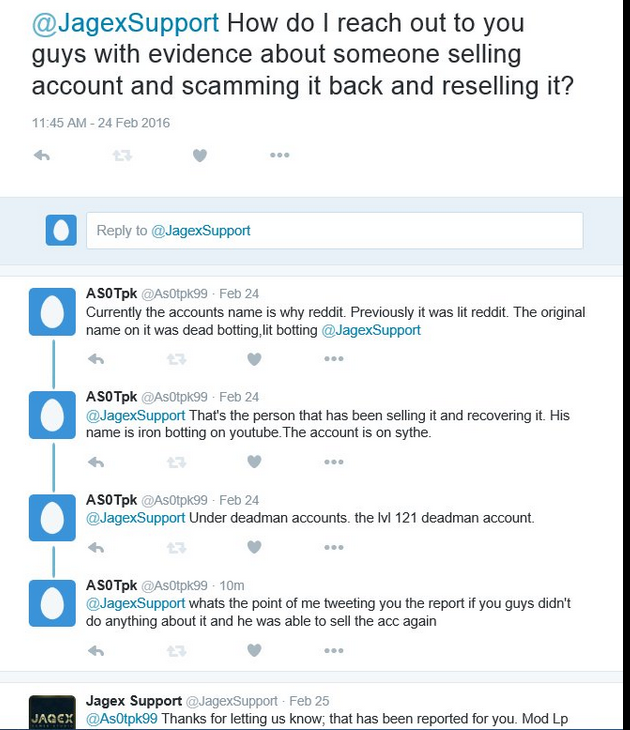Reply to the 'lvl 121 deadman account' tweet
The width and height of the screenshot is (630, 730).
pos(96,548)
